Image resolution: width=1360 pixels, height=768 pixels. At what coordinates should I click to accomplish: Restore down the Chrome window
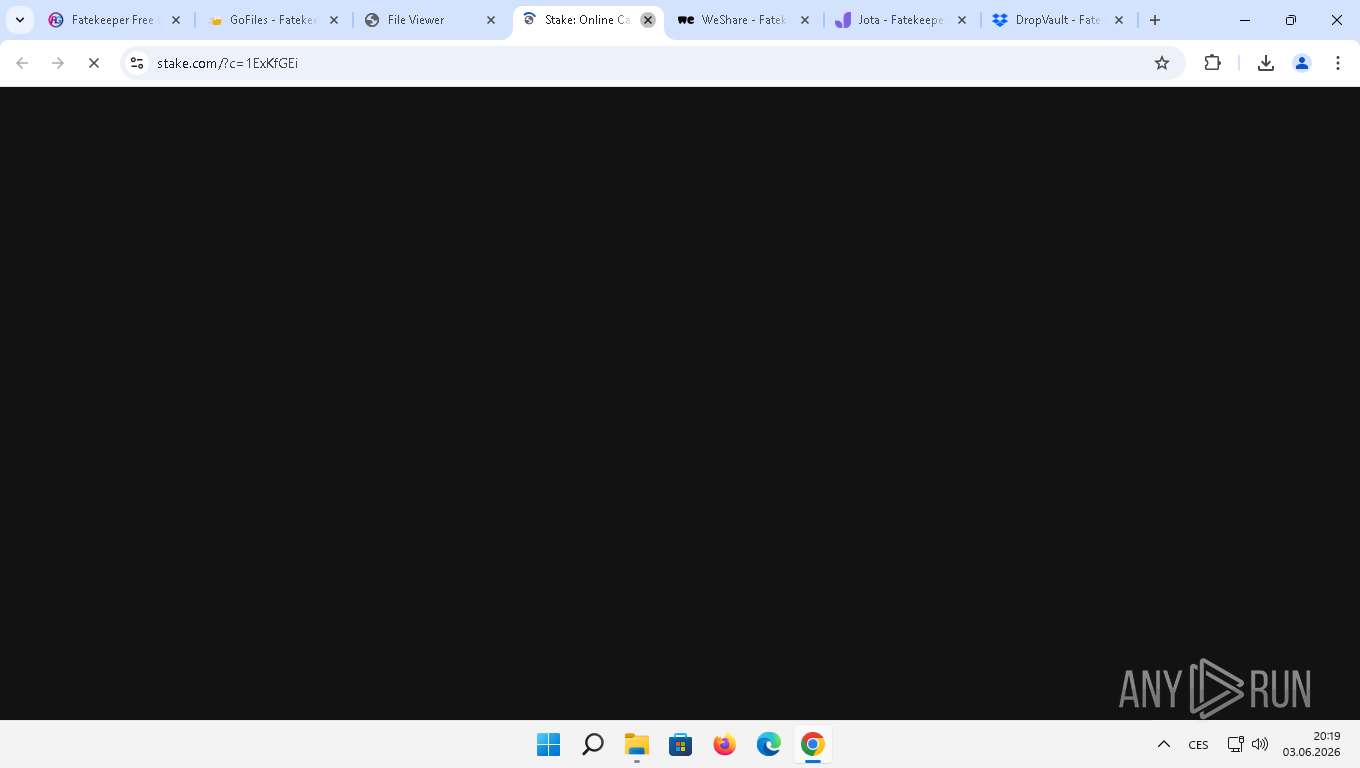pos(1291,20)
